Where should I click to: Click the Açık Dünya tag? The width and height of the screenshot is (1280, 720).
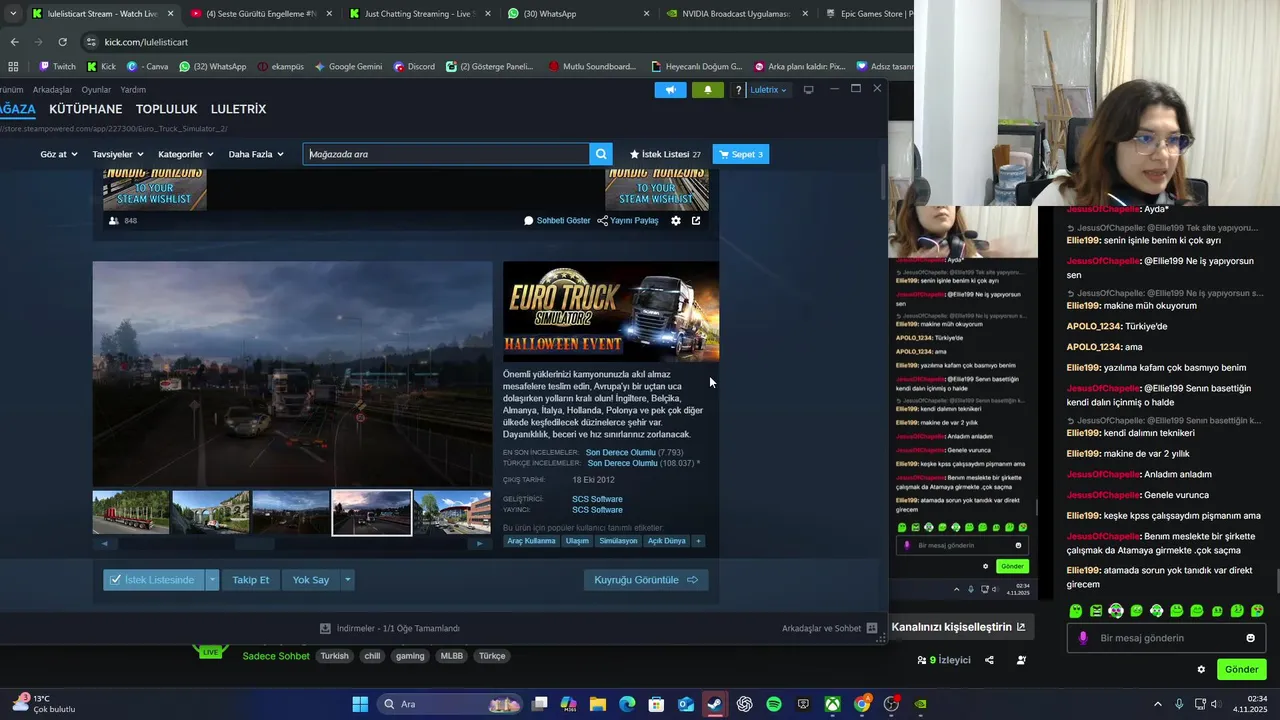[x=666, y=541]
